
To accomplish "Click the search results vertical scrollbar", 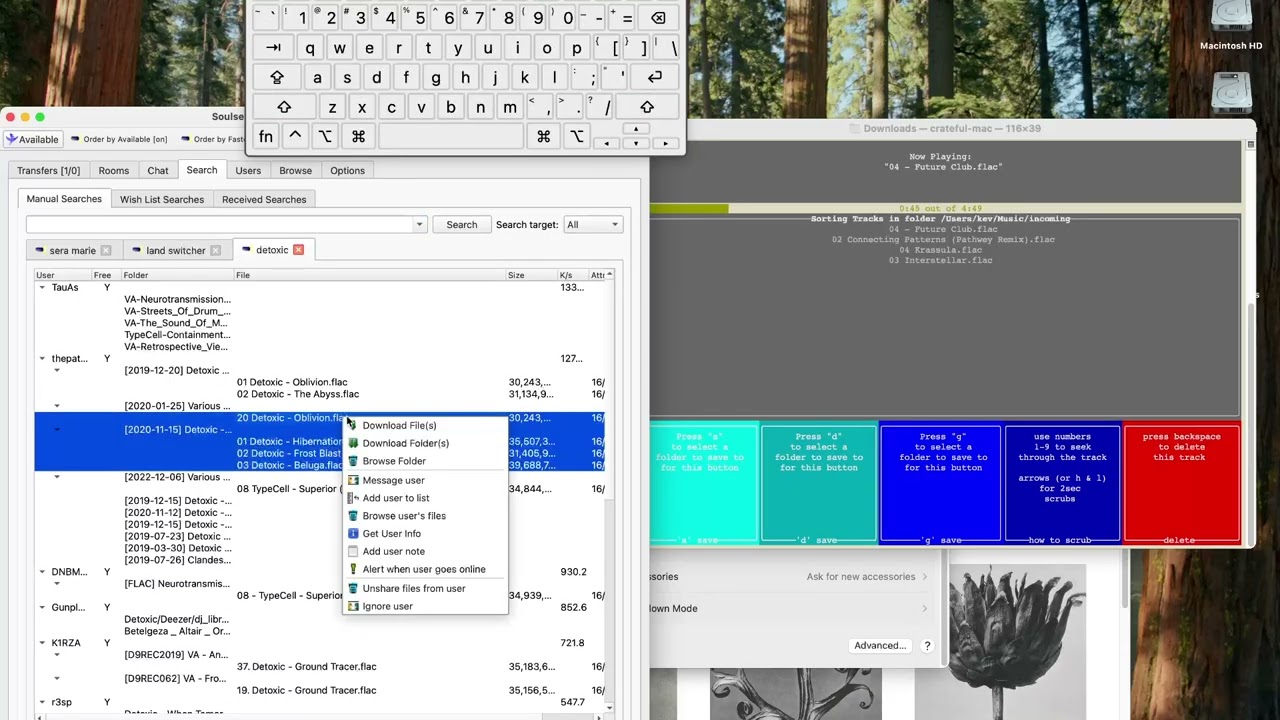I will tap(610, 490).
